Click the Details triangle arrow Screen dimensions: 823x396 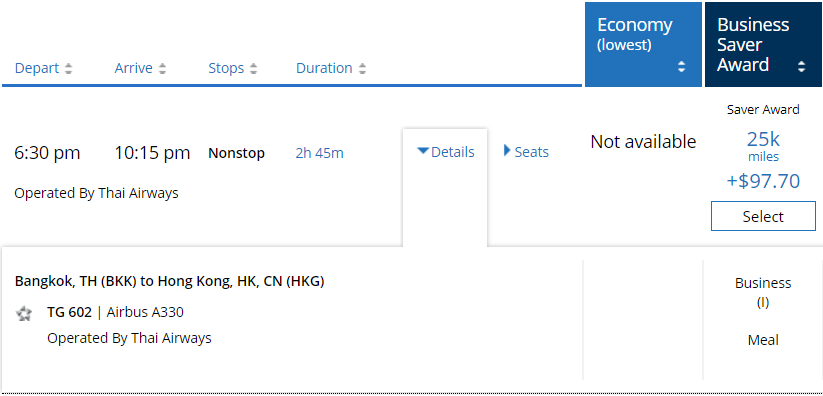tap(423, 151)
